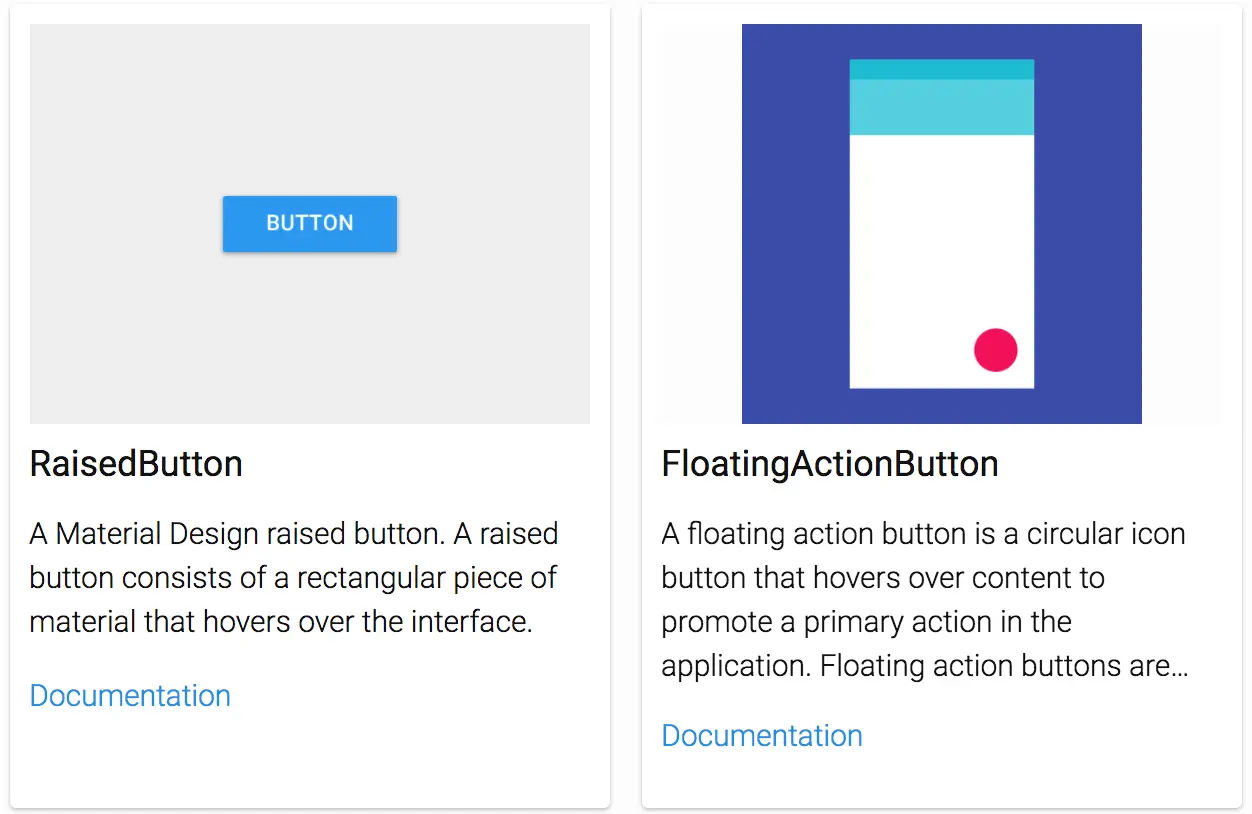Viewport: 1252px width, 814px height.
Task: Click the light teal app bar in phone illustration
Action: pyautogui.click(x=941, y=106)
